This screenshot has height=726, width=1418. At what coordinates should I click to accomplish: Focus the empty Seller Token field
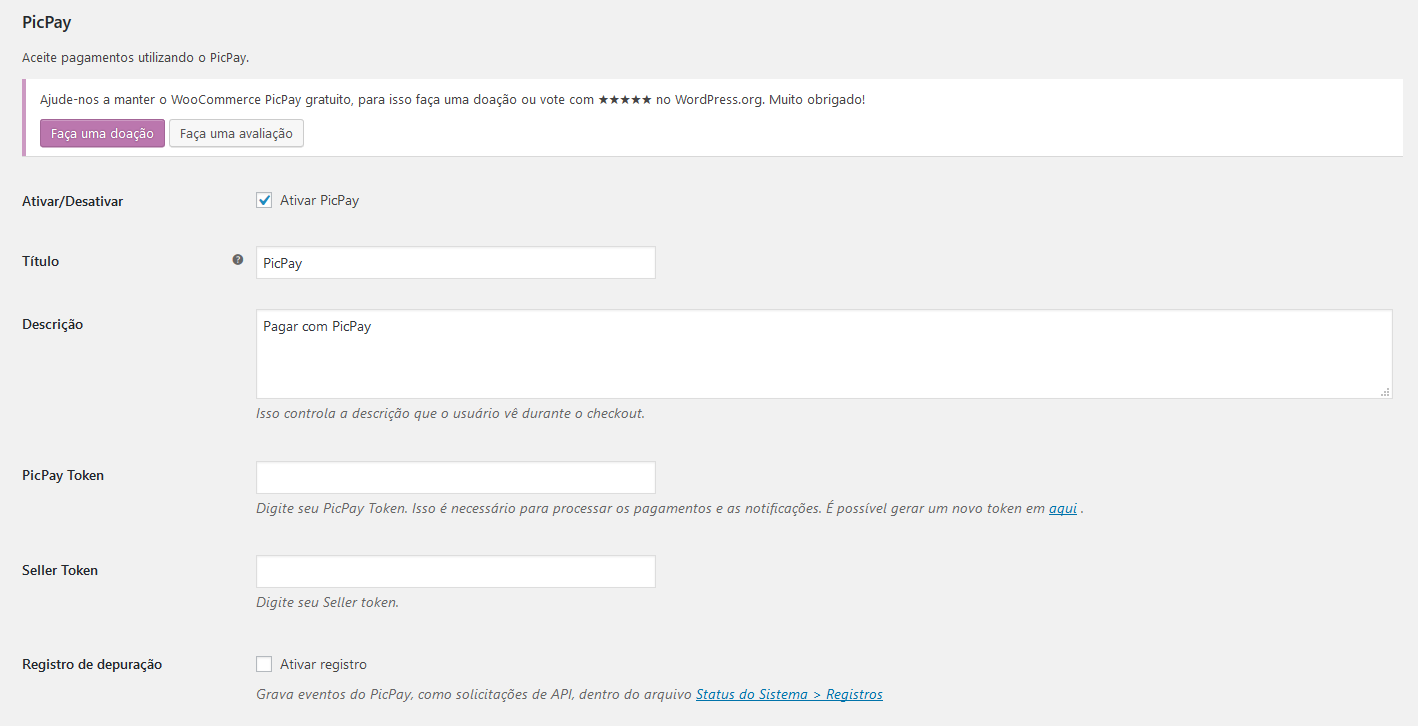pos(455,571)
